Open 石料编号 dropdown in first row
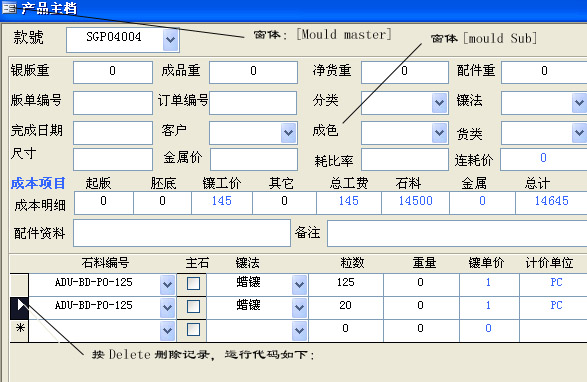The height and width of the screenshot is (382, 587). pyautogui.click(x=167, y=285)
